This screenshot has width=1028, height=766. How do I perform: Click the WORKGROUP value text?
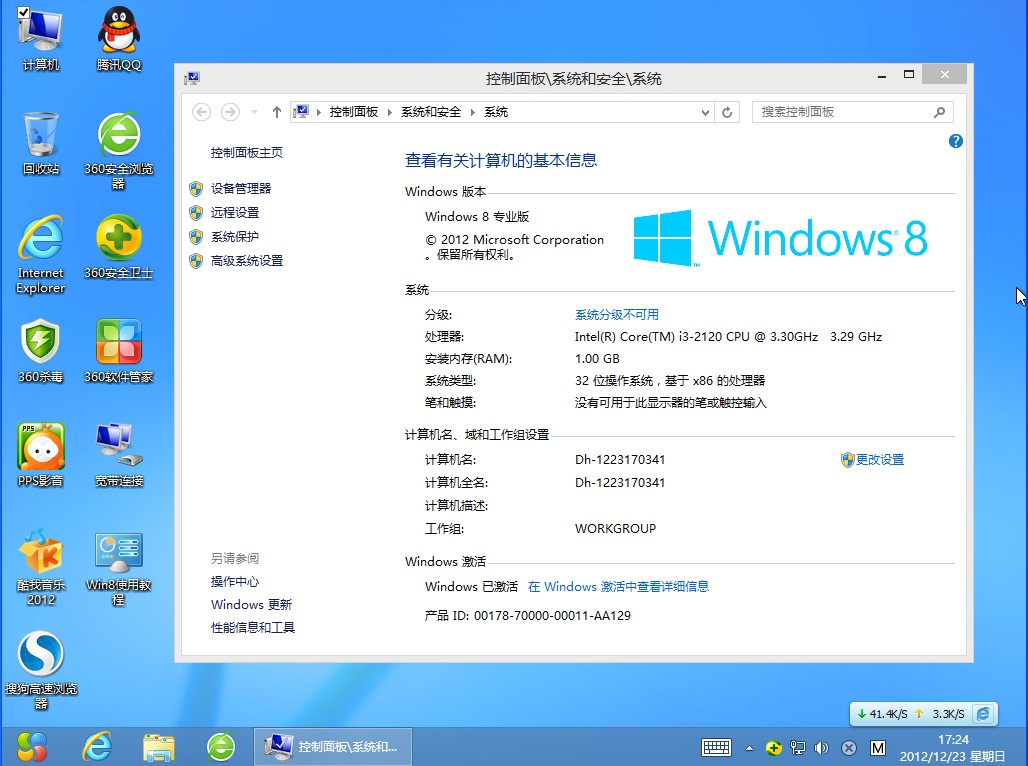(x=615, y=529)
